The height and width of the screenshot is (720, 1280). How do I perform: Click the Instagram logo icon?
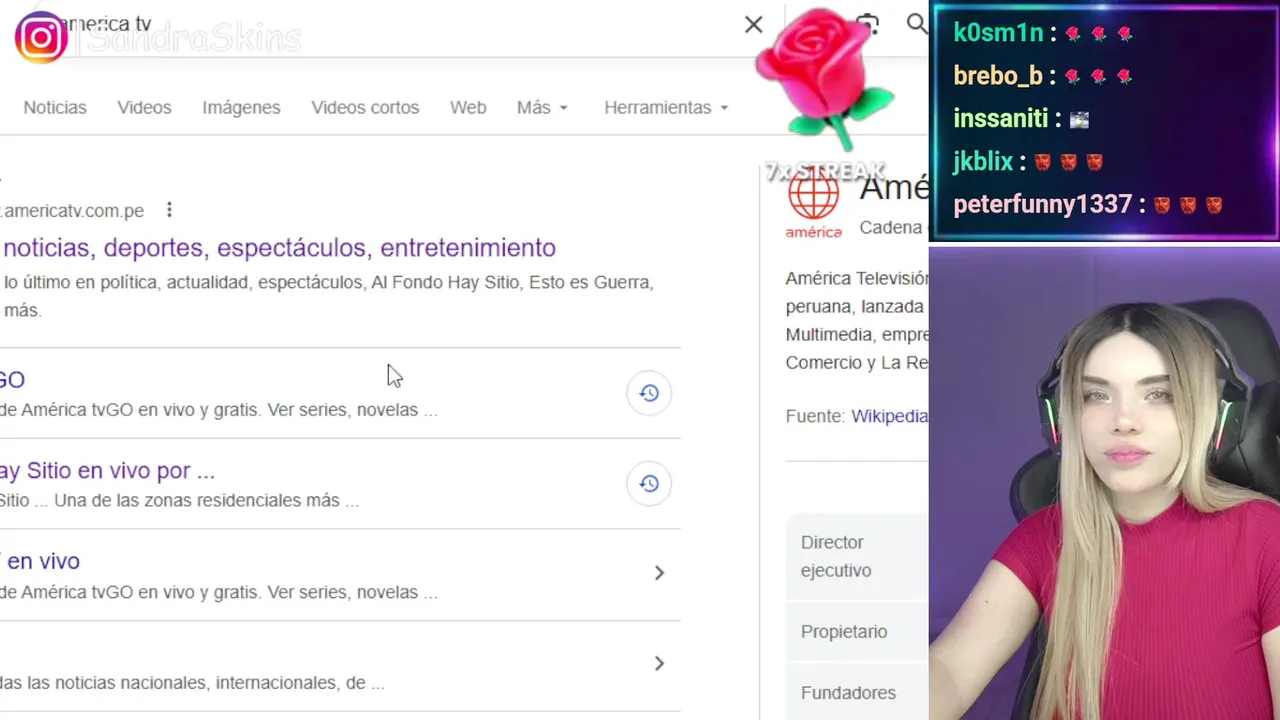[41, 38]
